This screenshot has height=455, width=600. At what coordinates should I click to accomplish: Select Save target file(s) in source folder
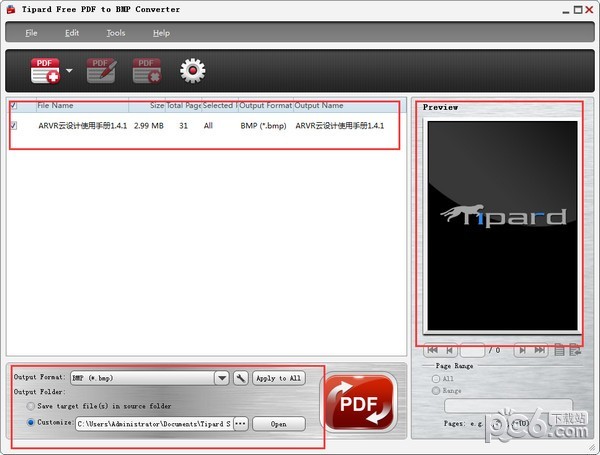[31, 406]
